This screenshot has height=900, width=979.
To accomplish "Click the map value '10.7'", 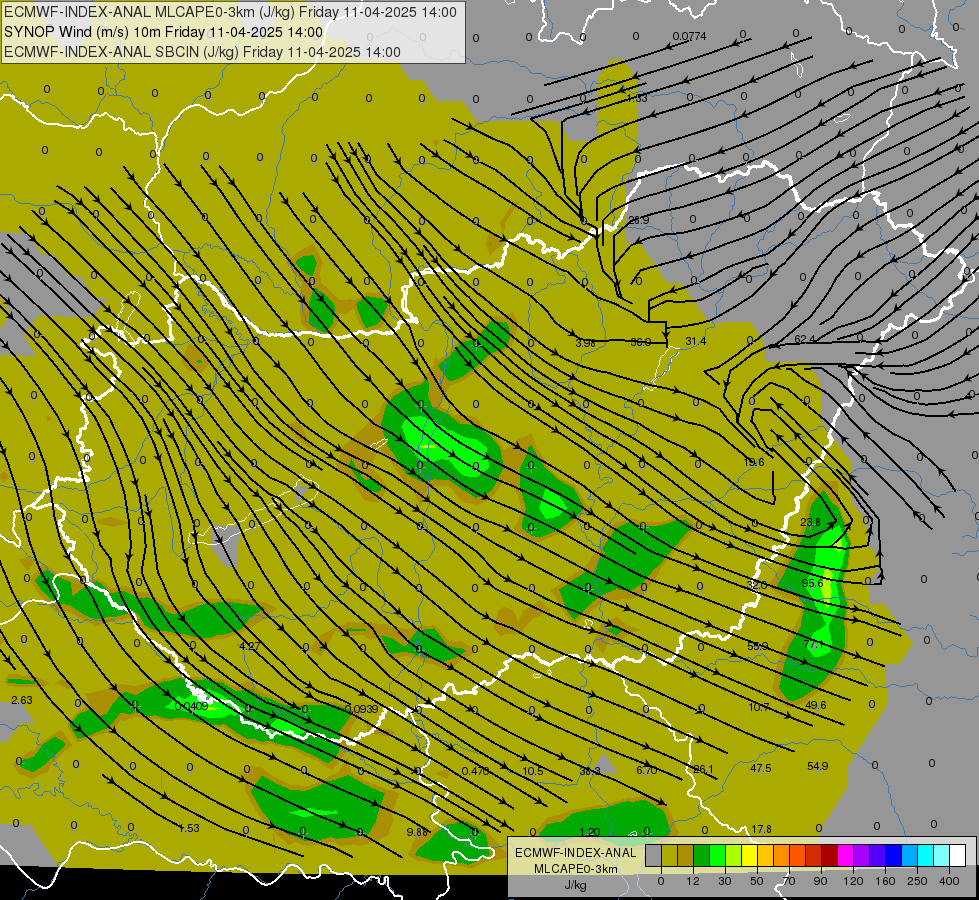I will tap(759, 707).
